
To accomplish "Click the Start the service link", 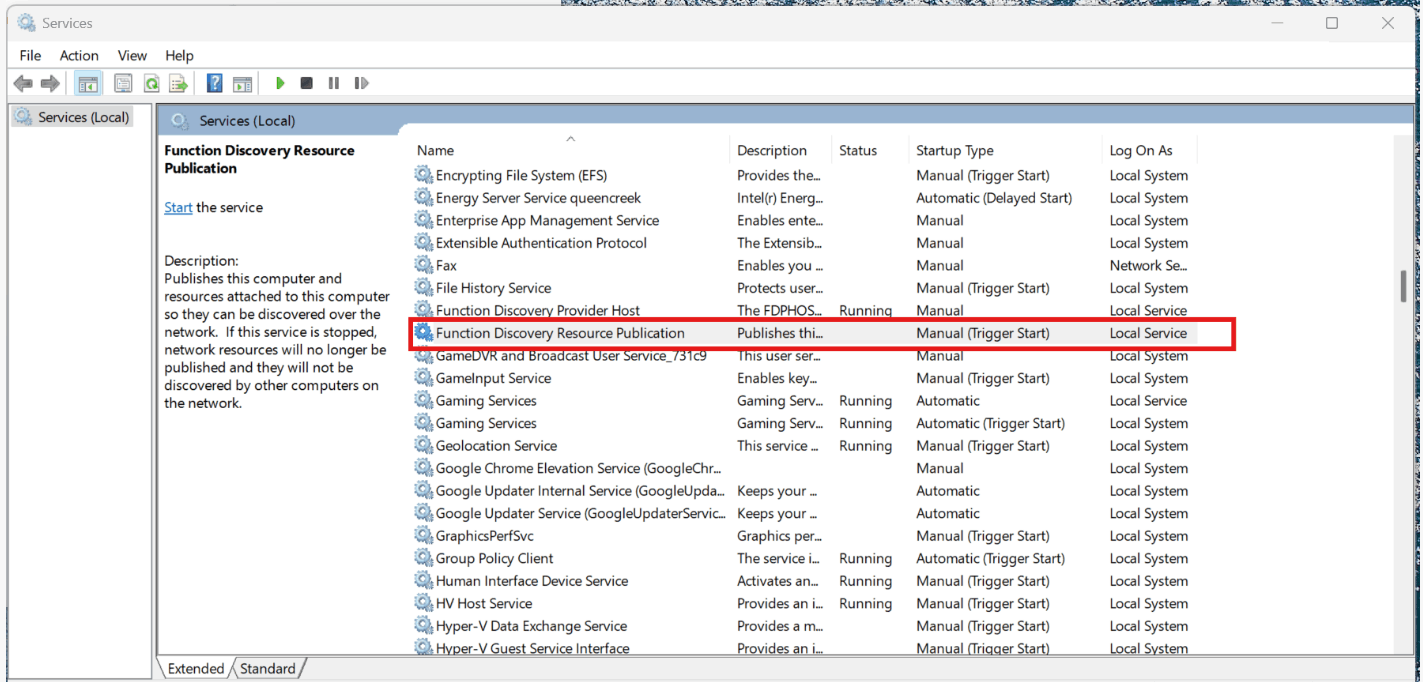I will [x=178, y=207].
